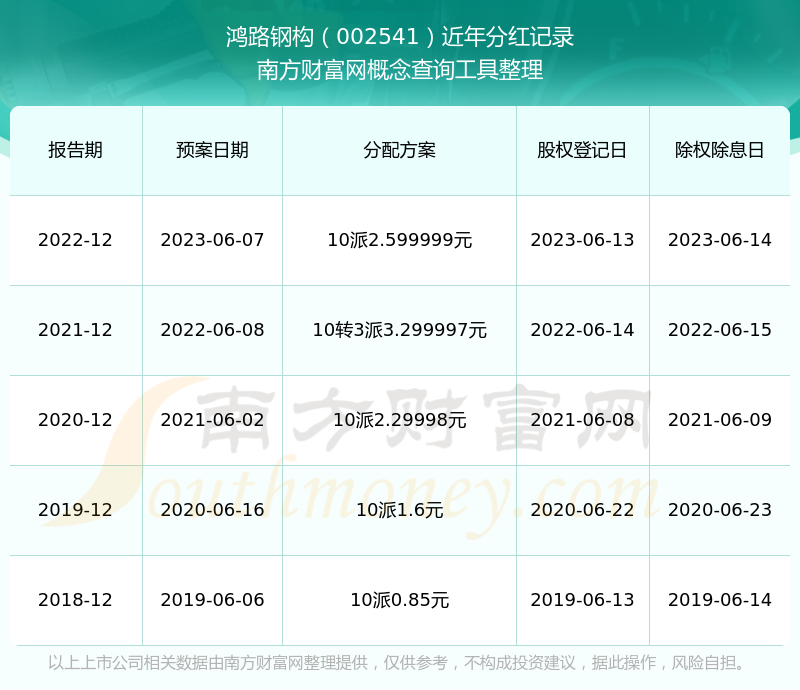Click report period 2019-12 cell

(76, 509)
